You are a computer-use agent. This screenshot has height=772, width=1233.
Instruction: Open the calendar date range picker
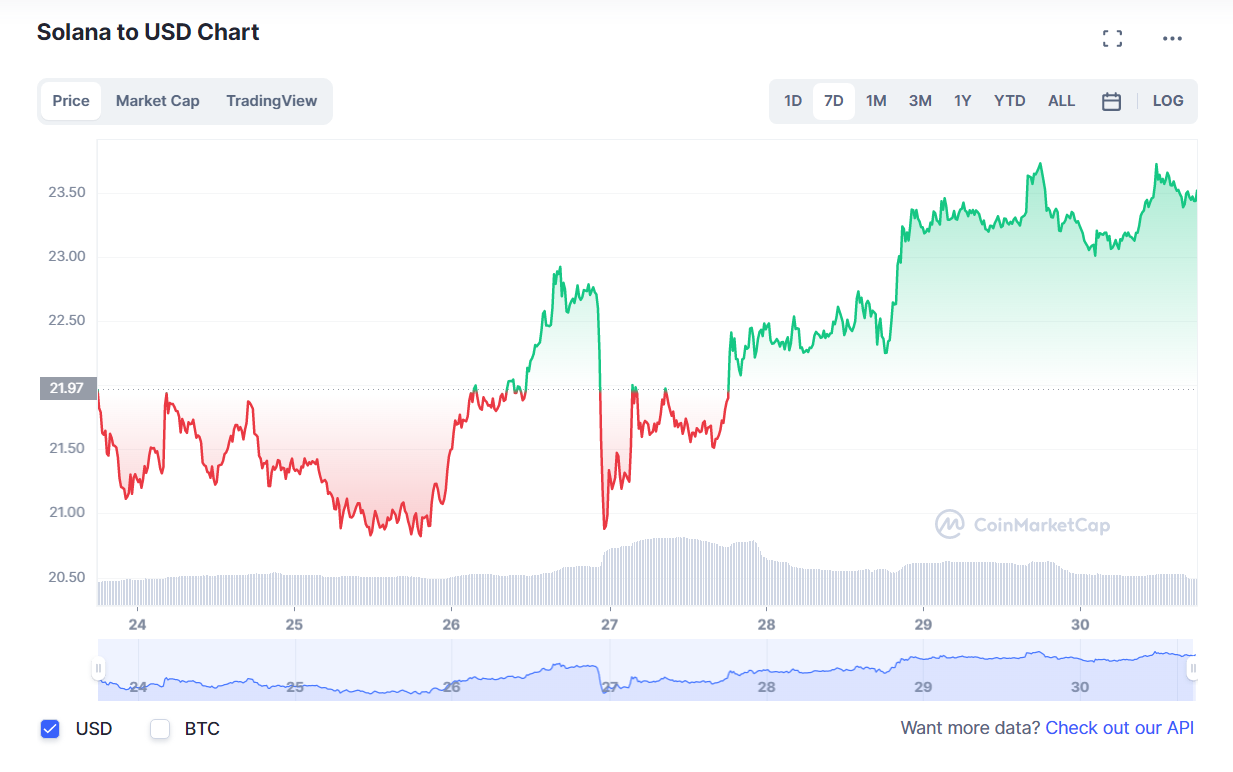(1111, 101)
